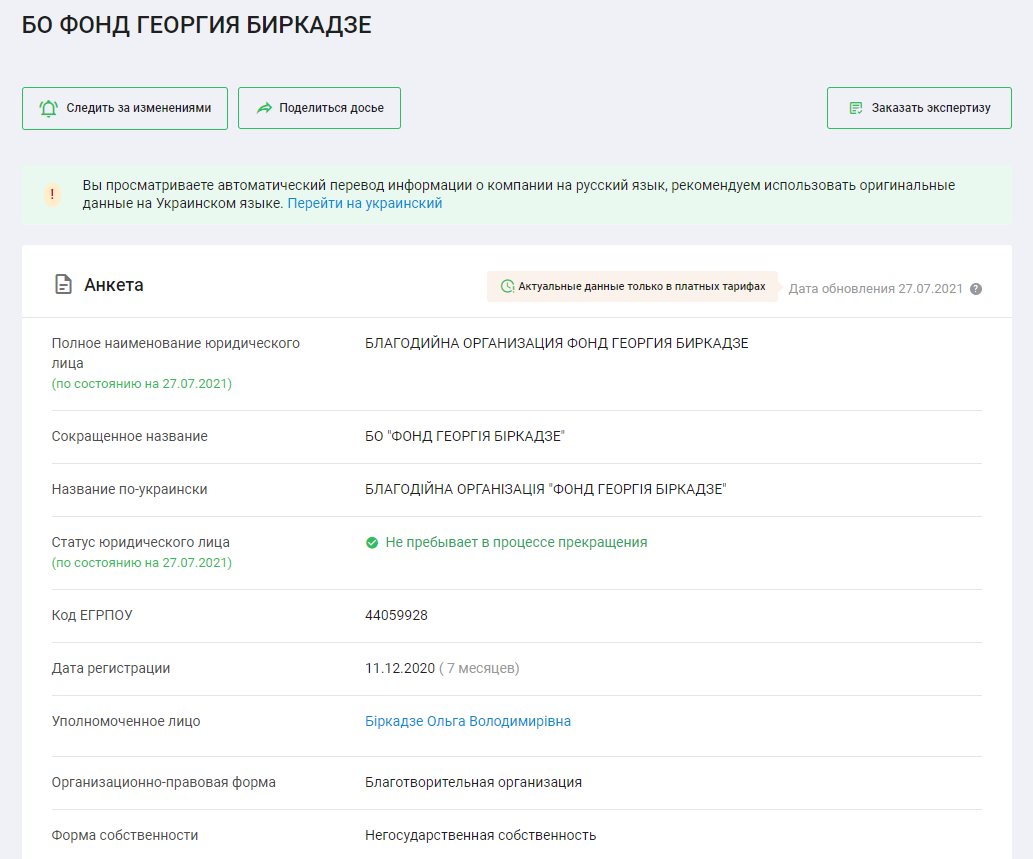Click the checklist icon on Заказать экспертизу

pos(855,108)
